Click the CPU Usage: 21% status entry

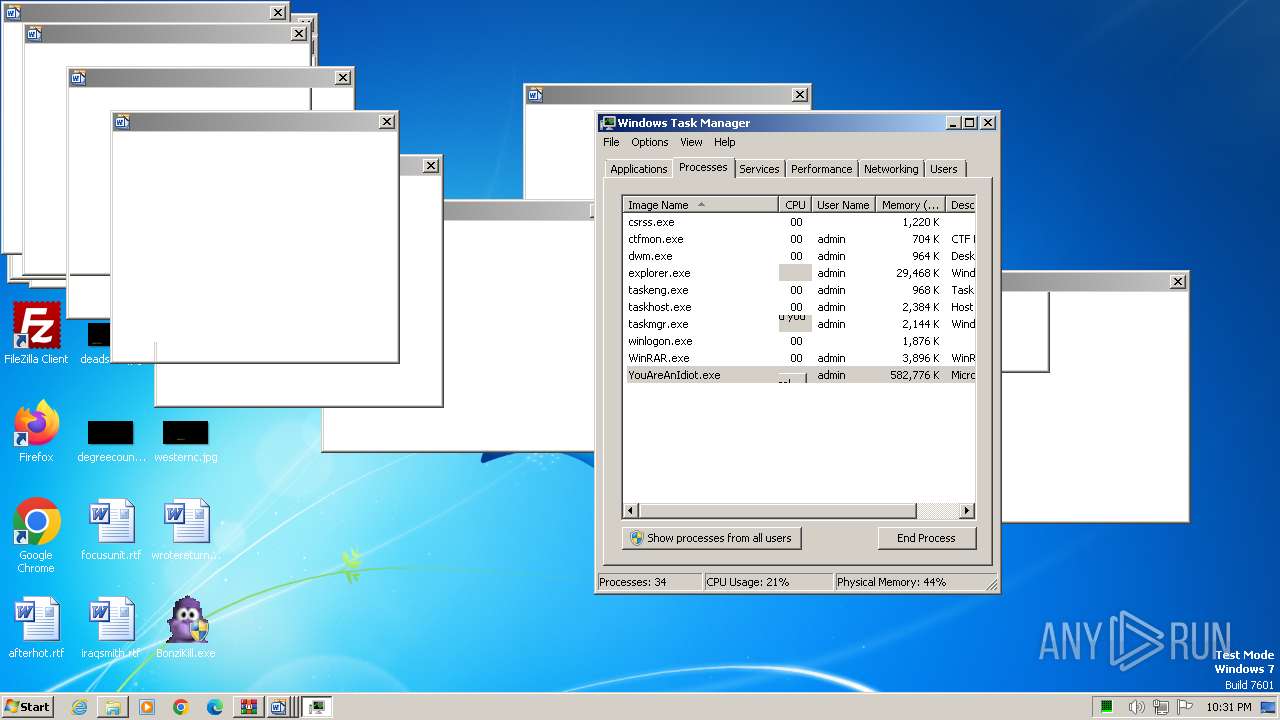click(768, 582)
